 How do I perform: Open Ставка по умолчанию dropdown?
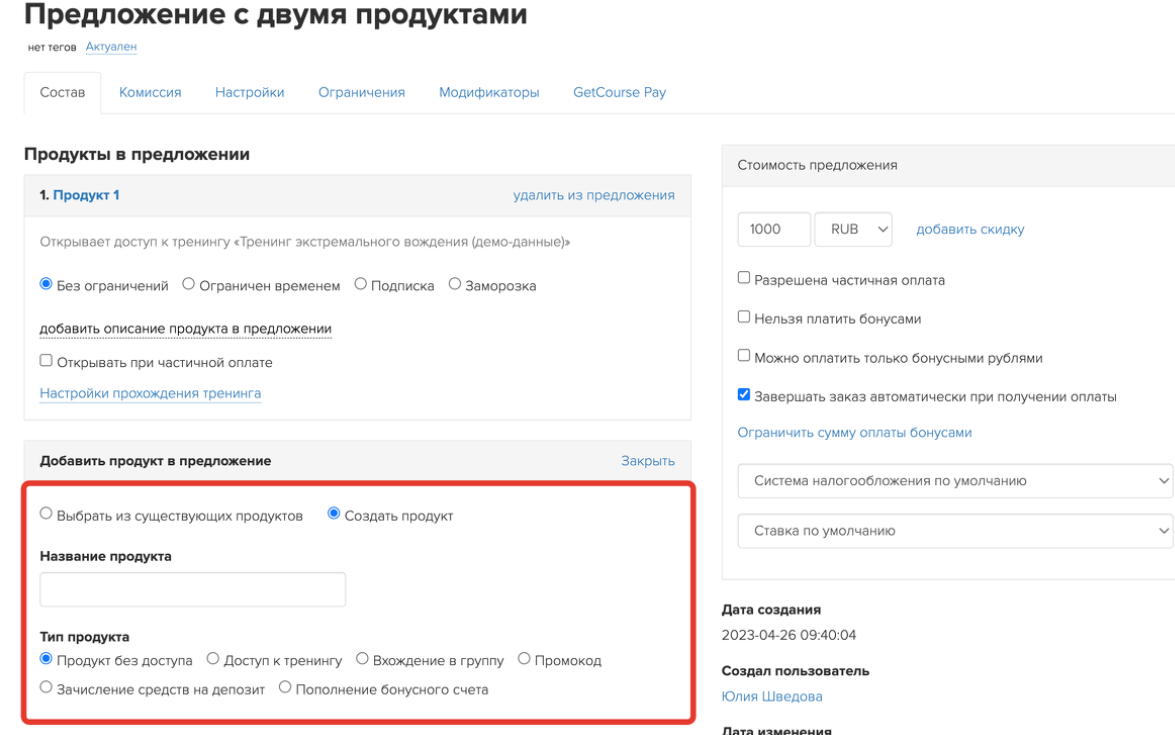tap(955, 530)
